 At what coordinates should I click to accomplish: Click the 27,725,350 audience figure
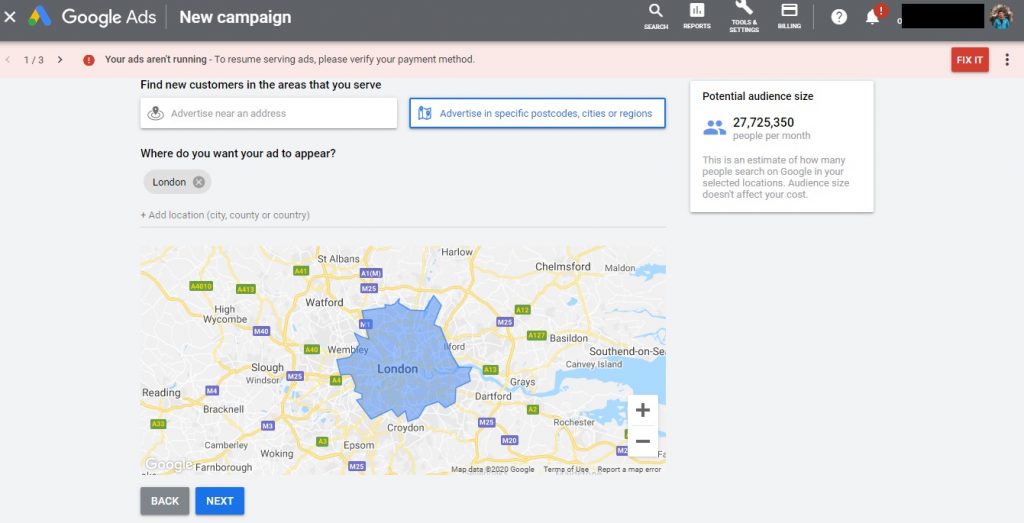[x=763, y=122]
